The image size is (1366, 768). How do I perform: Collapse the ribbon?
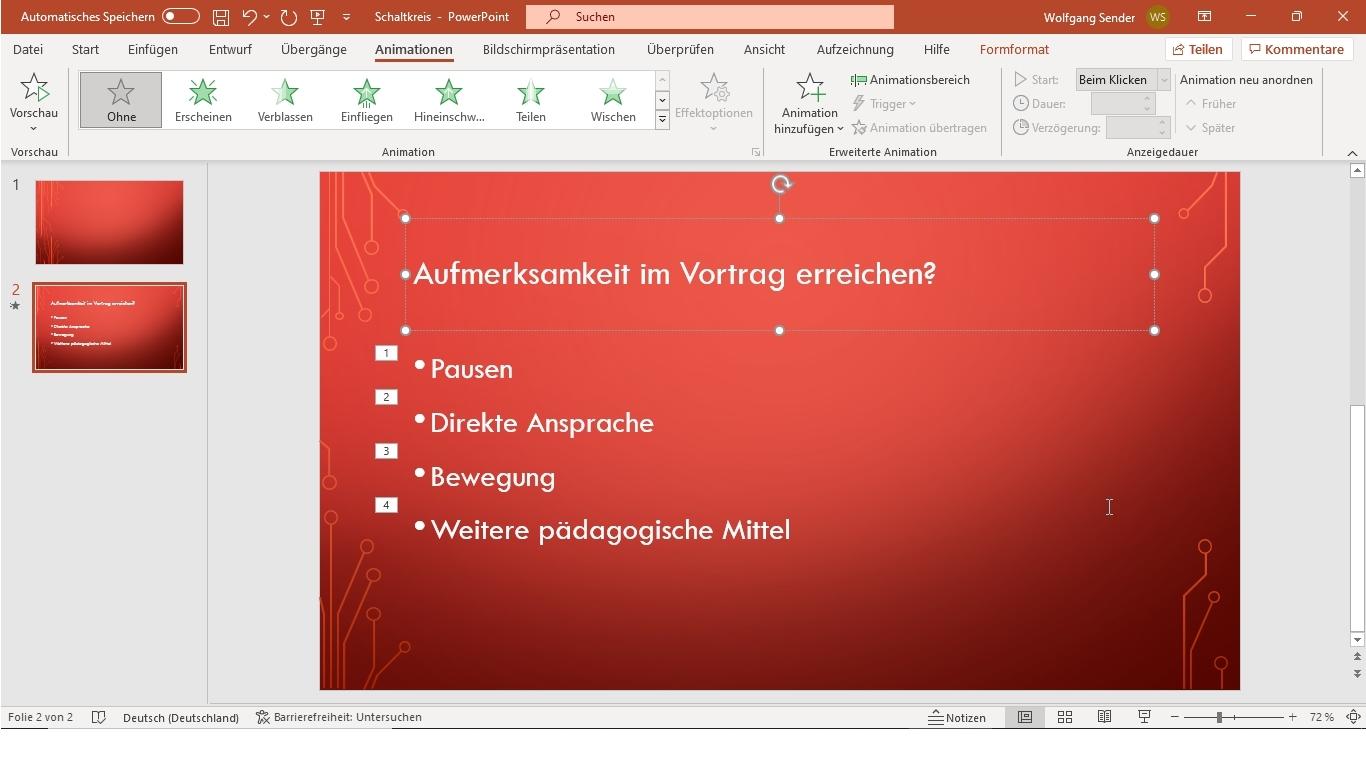tap(1352, 153)
